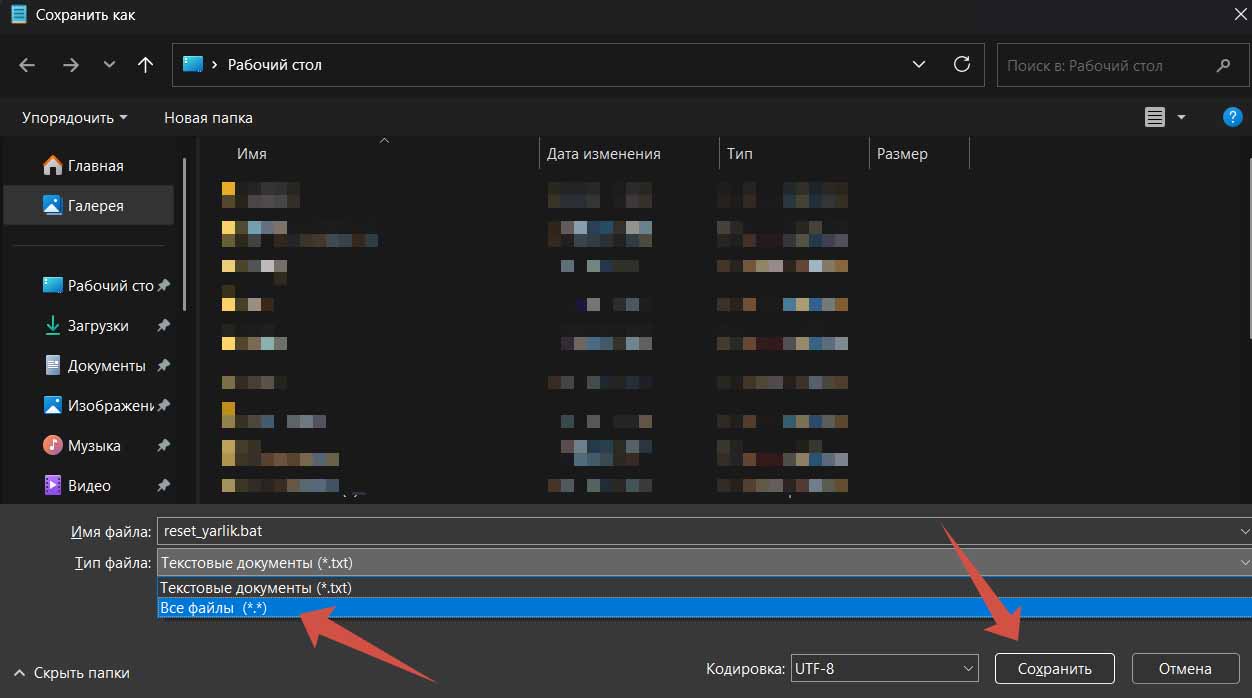Screen dimensions: 1252x698
Task: Click the Отмена button
Action: tap(1184, 669)
